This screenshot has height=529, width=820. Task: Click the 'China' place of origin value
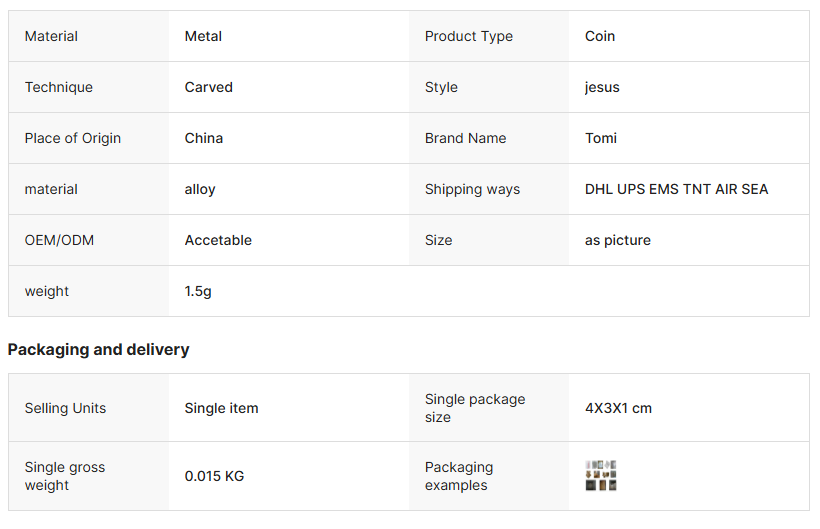204,138
